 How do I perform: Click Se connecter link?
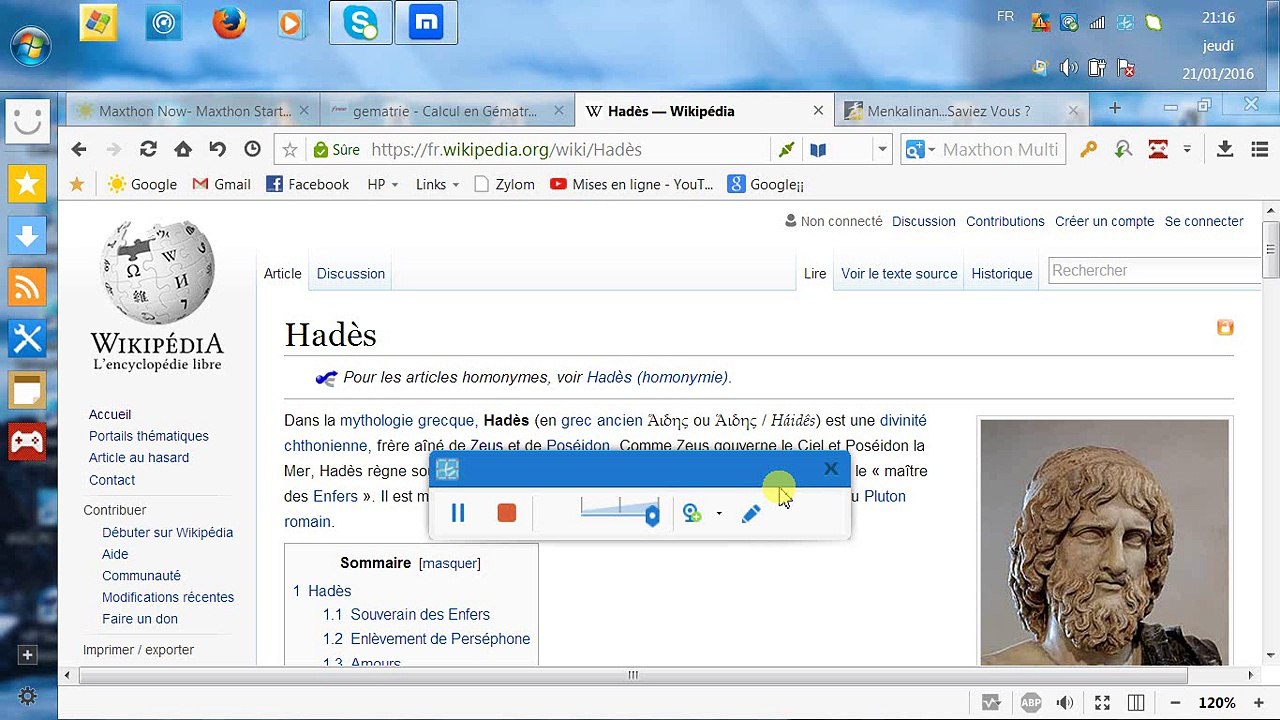coord(1204,221)
